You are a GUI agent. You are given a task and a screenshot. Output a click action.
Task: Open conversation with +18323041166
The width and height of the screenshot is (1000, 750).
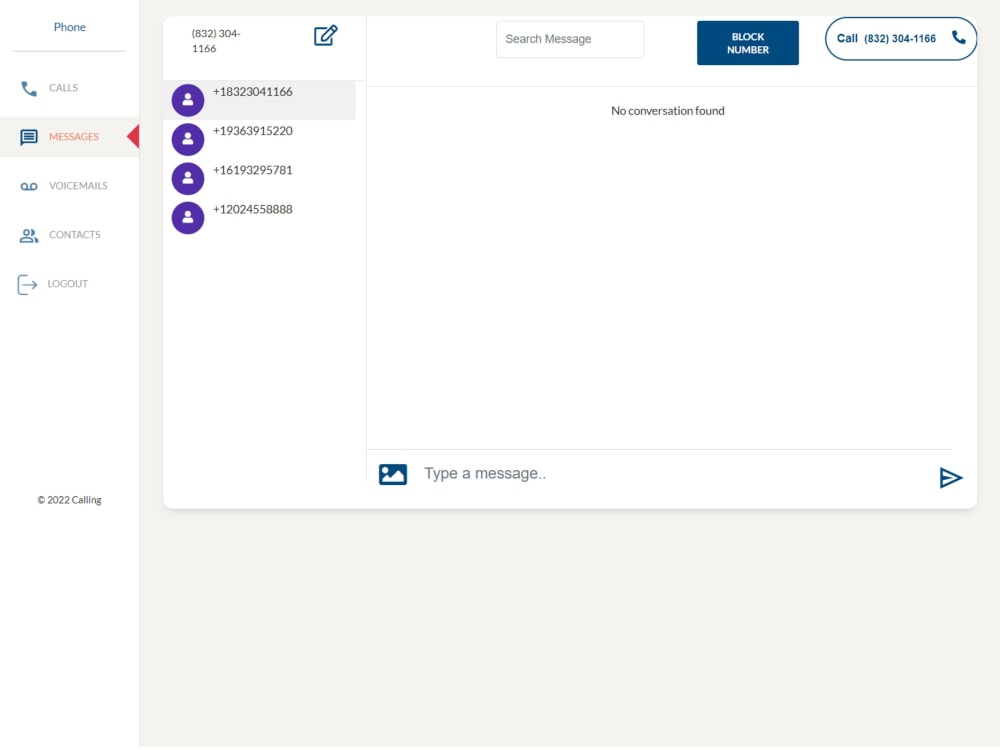tap(251, 91)
